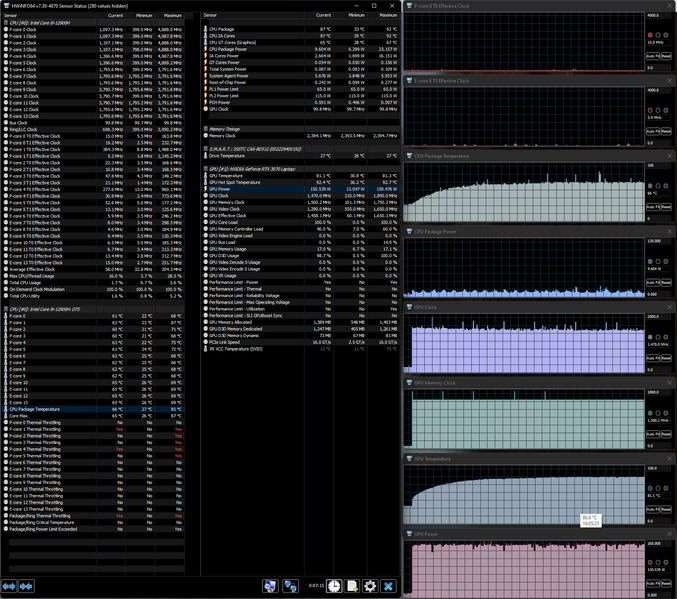Click the 4000.0 maximum field in E-core 6 graph
Image resolution: width=677 pixels, height=599 pixels.
tap(658, 90)
